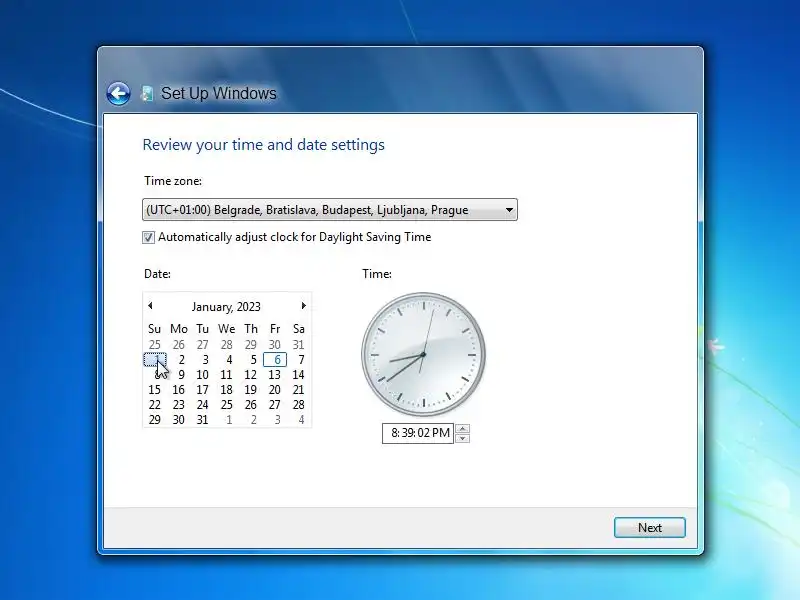Viewport: 800px width, 600px height.
Task: Open the Time zone dropdown
Action: [330, 210]
